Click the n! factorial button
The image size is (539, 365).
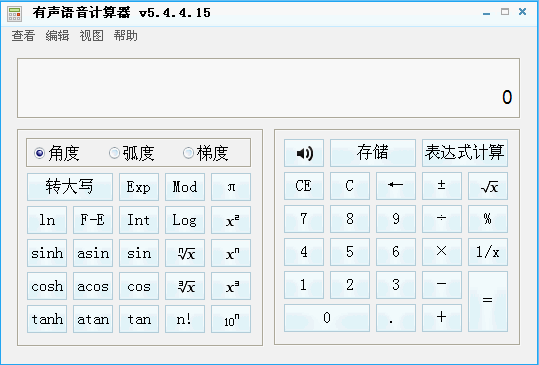pos(185,319)
